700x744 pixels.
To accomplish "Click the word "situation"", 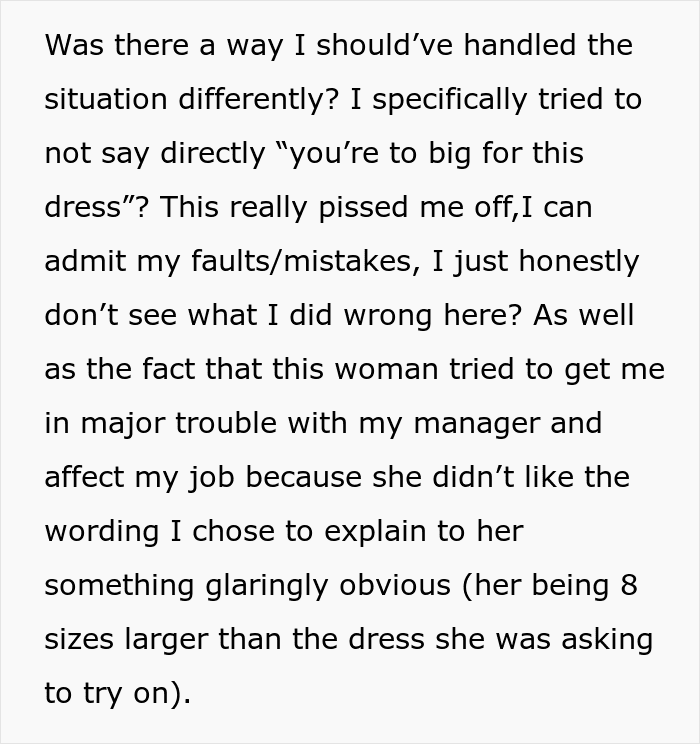I will tap(106, 99).
